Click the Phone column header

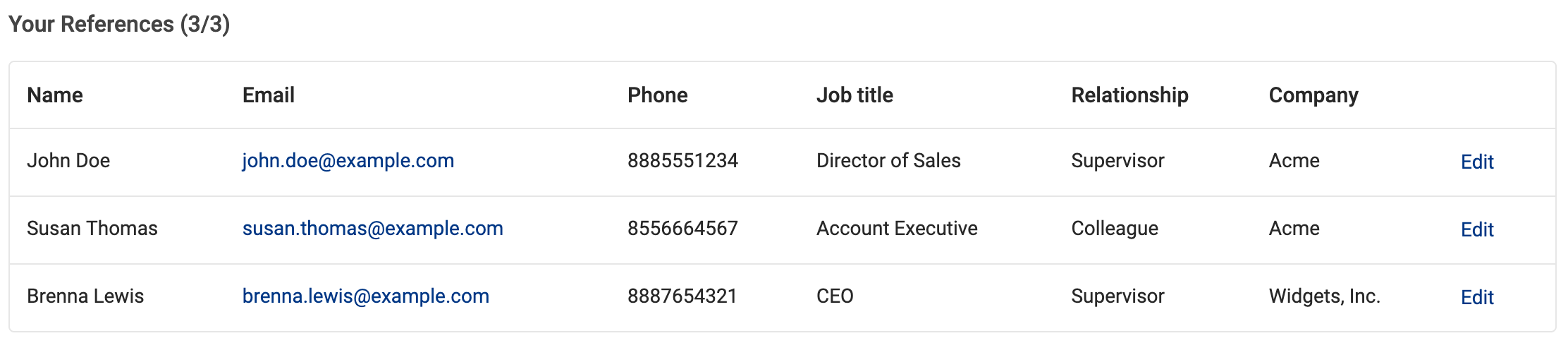658,95
